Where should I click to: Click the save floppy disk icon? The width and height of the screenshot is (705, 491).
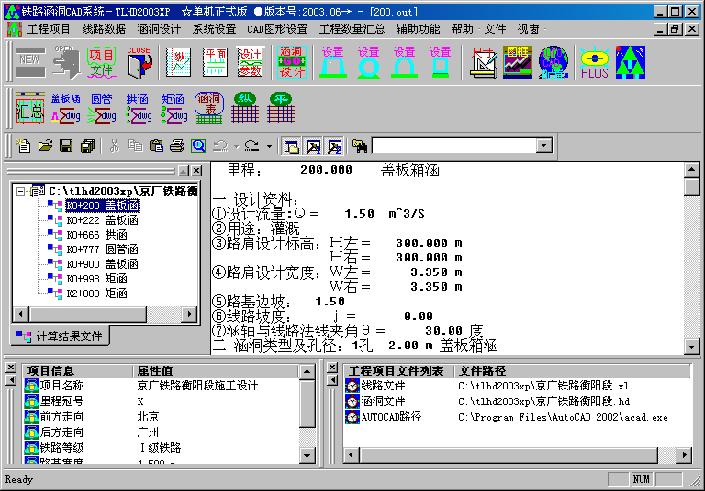point(66,146)
